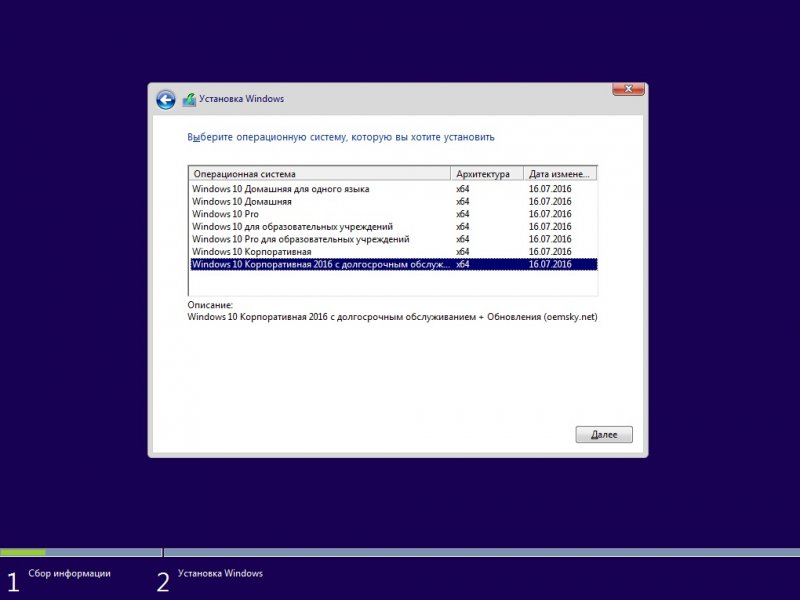Click the Windows Setup icon in title bar

click(189, 99)
